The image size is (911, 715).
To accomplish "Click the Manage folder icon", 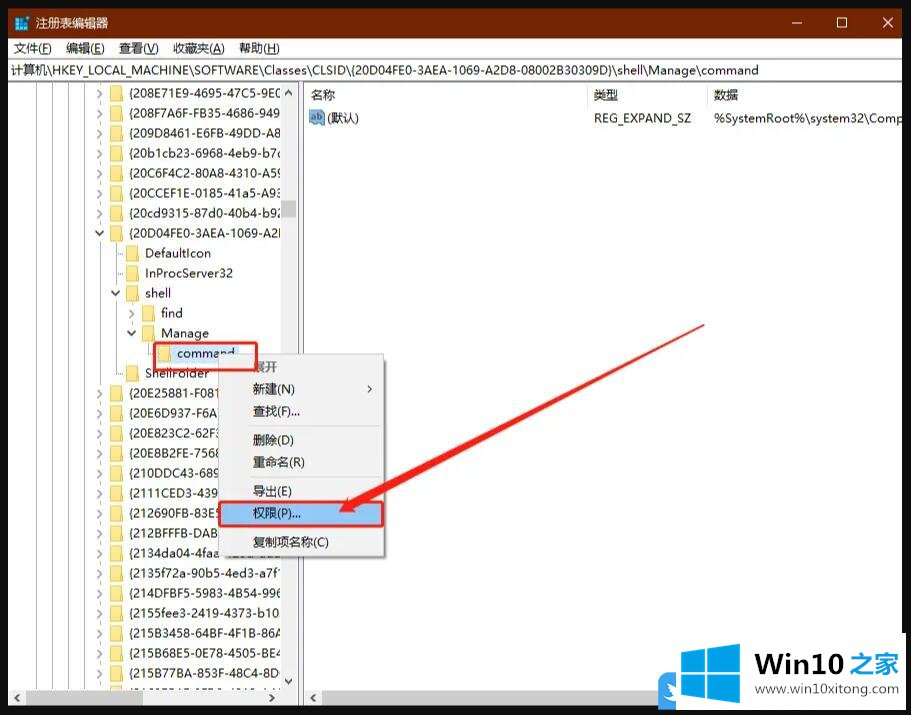I will point(149,333).
